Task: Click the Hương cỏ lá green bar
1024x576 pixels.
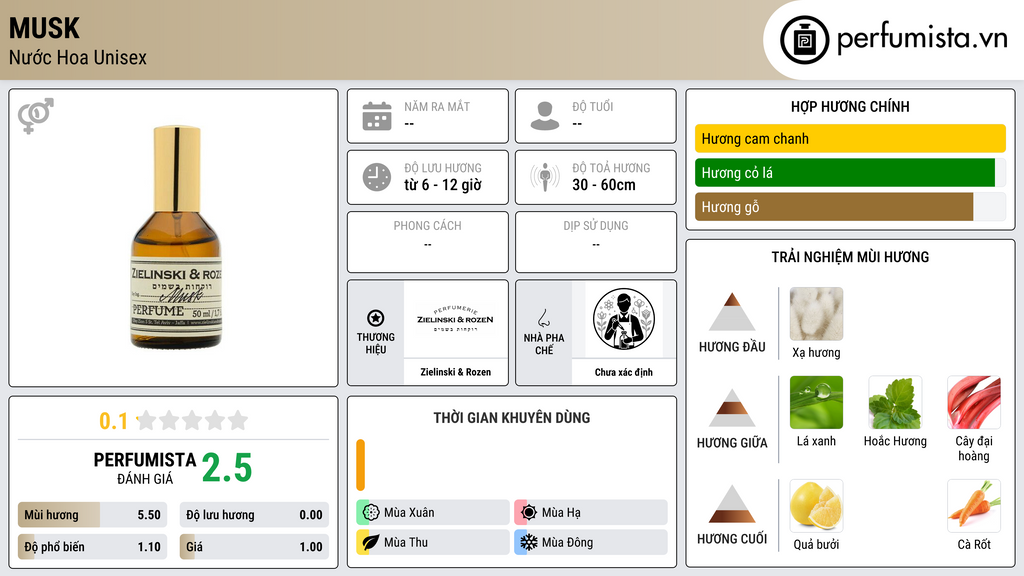Action: pyautogui.click(x=844, y=173)
